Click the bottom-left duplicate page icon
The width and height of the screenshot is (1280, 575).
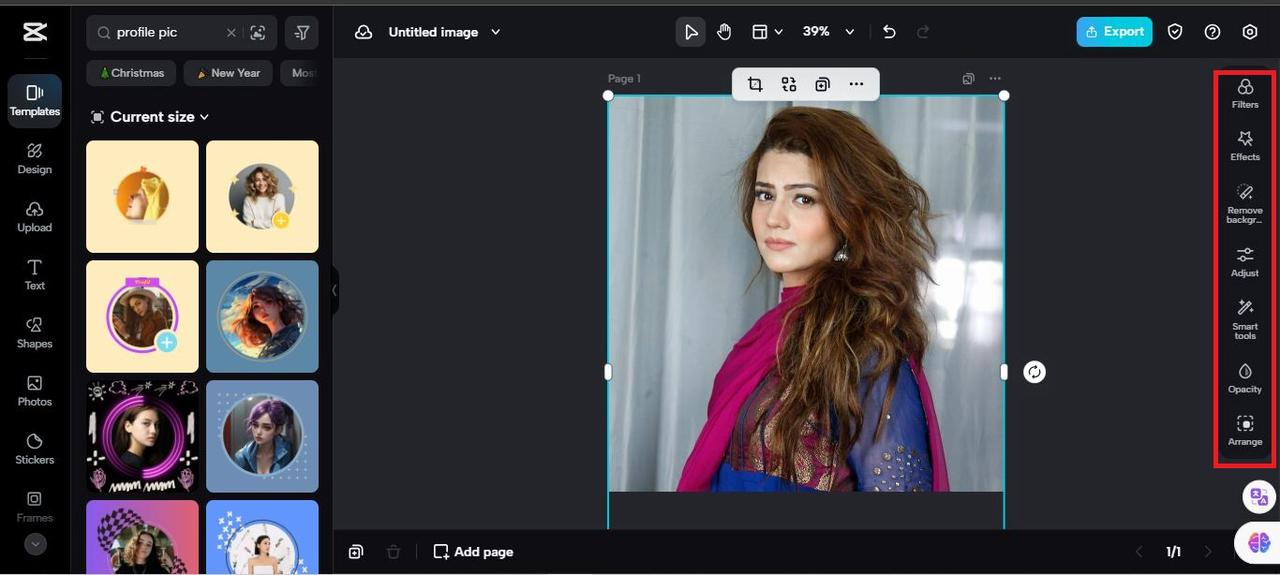[x=356, y=552]
